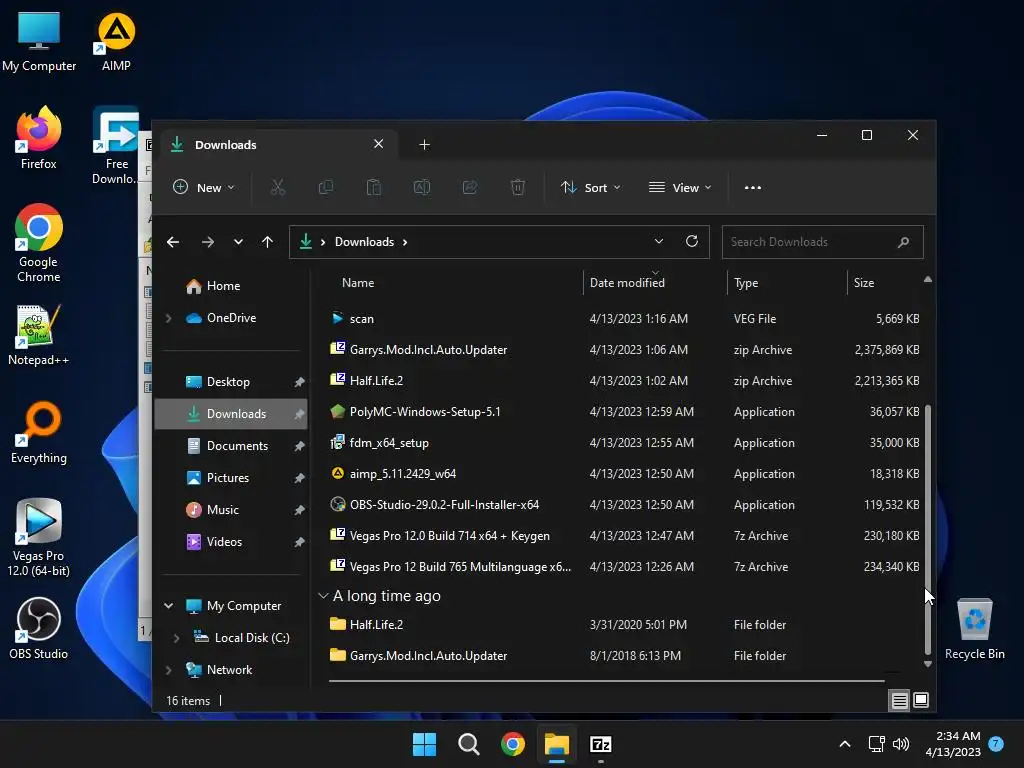Click Downloads breadcrumb in address bar

[364, 242]
